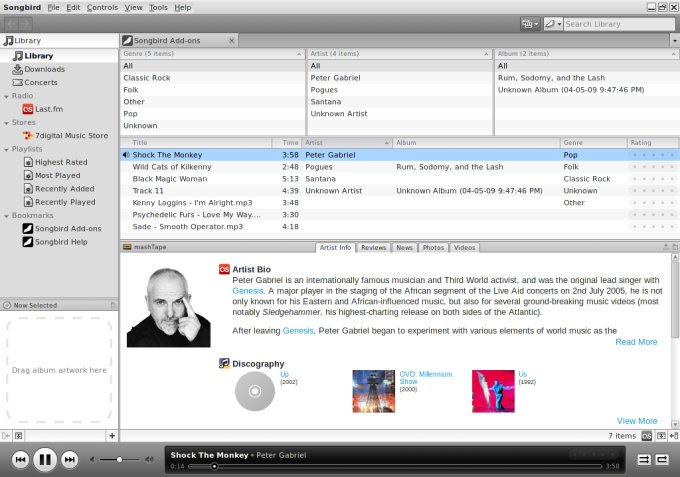Open Last.fm radio in the sidebar
The image size is (680, 477).
pyautogui.click(x=52, y=109)
